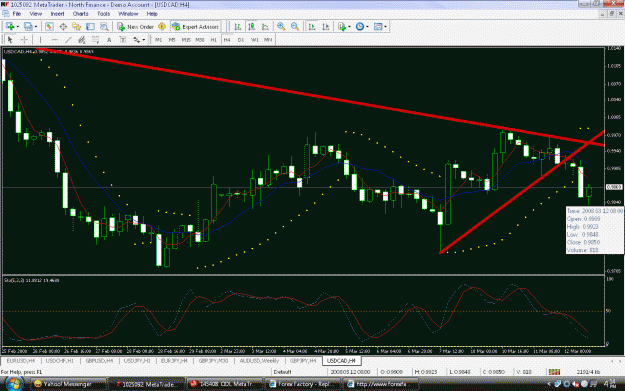Open the Help menu

pyautogui.click(x=152, y=14)
